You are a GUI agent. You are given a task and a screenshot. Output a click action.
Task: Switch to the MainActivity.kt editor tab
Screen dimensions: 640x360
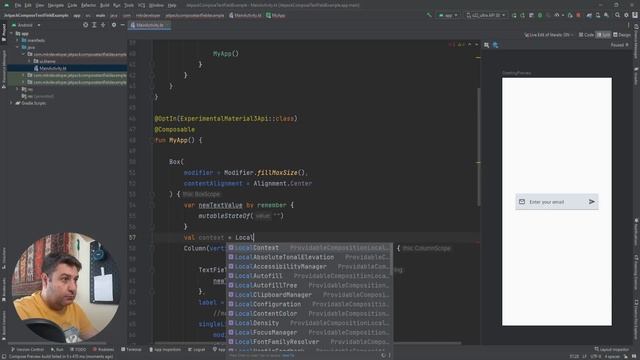pos(149,25)
